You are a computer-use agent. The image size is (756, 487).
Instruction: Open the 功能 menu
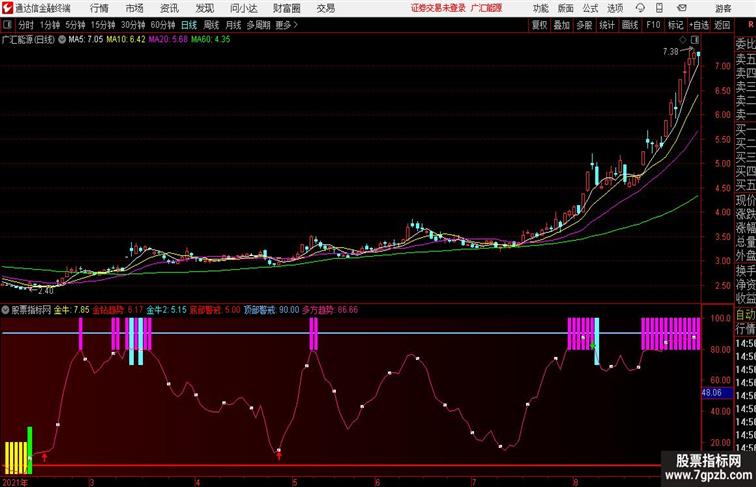(540, 8)
